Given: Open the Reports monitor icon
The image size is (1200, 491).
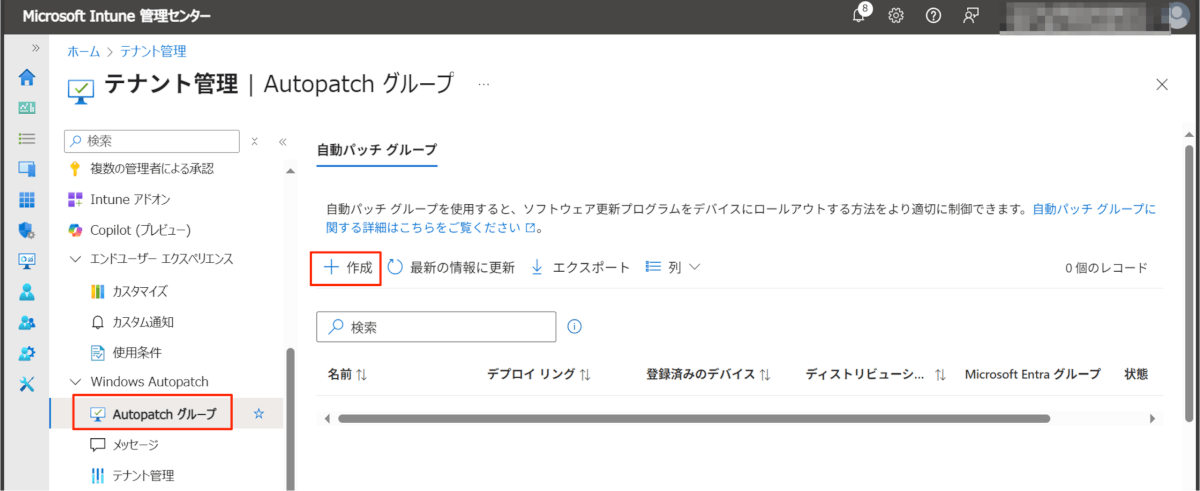Looking at the screenshot, I should (x=27, y=261).
